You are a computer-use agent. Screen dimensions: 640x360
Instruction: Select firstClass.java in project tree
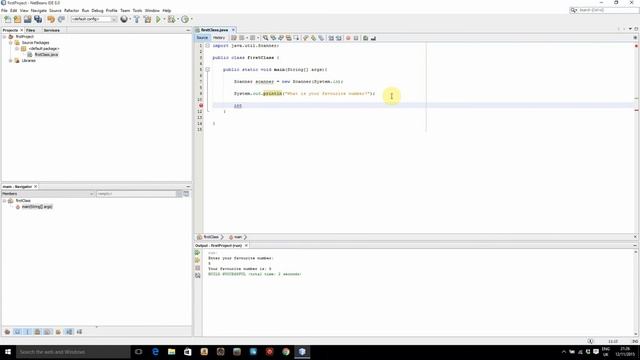46,54
